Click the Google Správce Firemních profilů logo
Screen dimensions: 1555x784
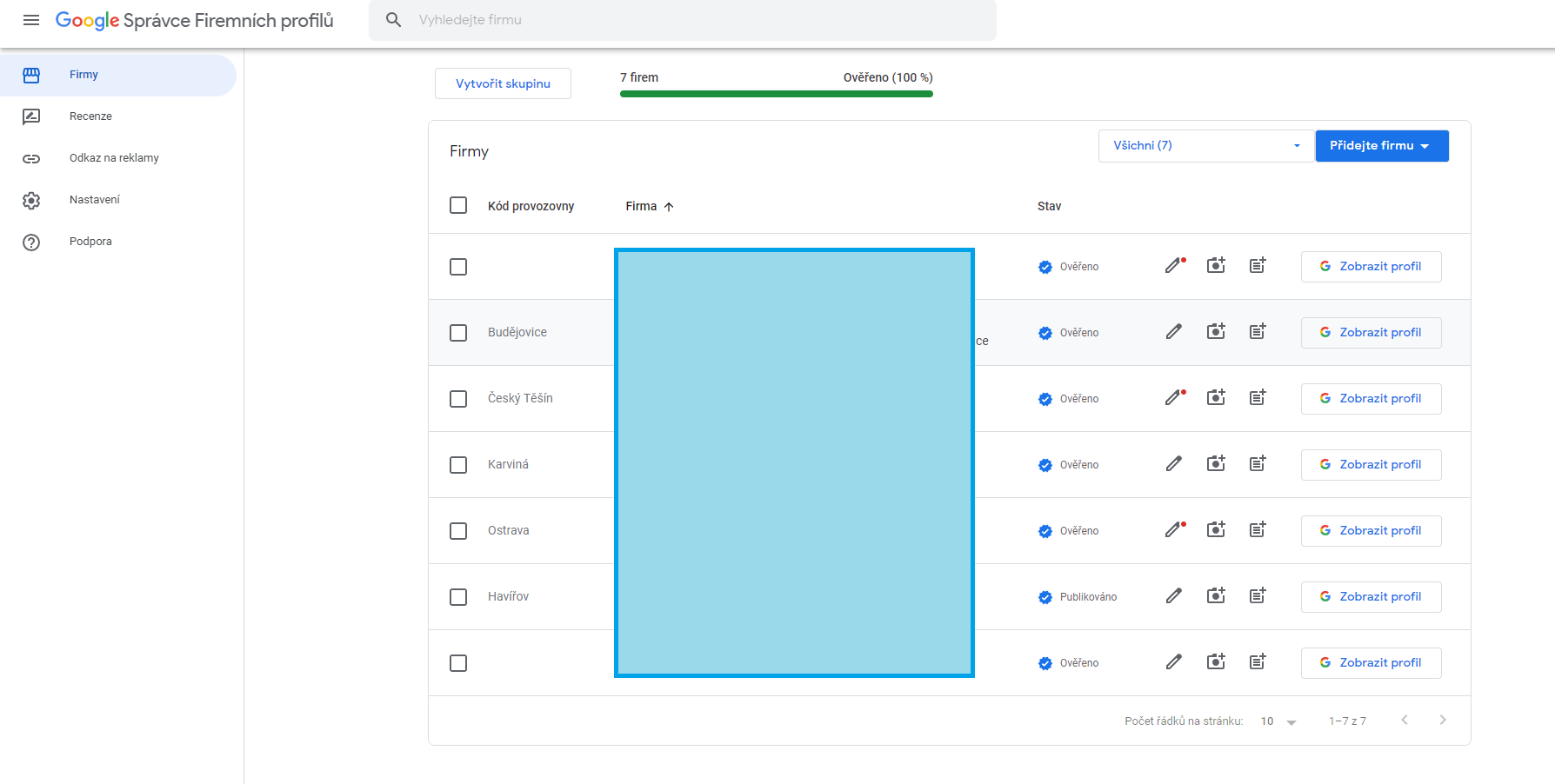(195, 20)
